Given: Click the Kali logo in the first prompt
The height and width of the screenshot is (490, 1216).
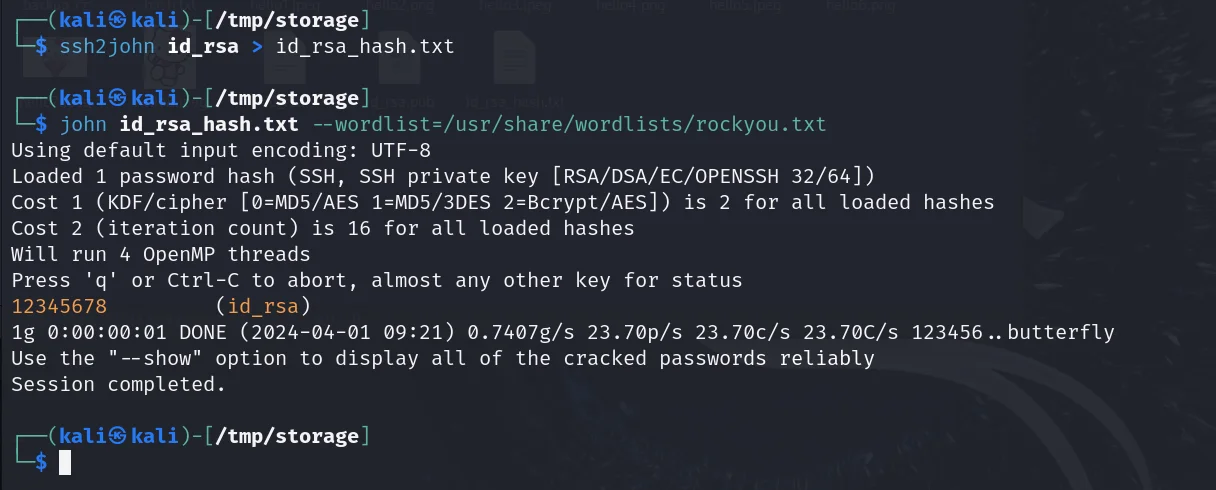Looking at the screenshot, I should tap(117, 21).
